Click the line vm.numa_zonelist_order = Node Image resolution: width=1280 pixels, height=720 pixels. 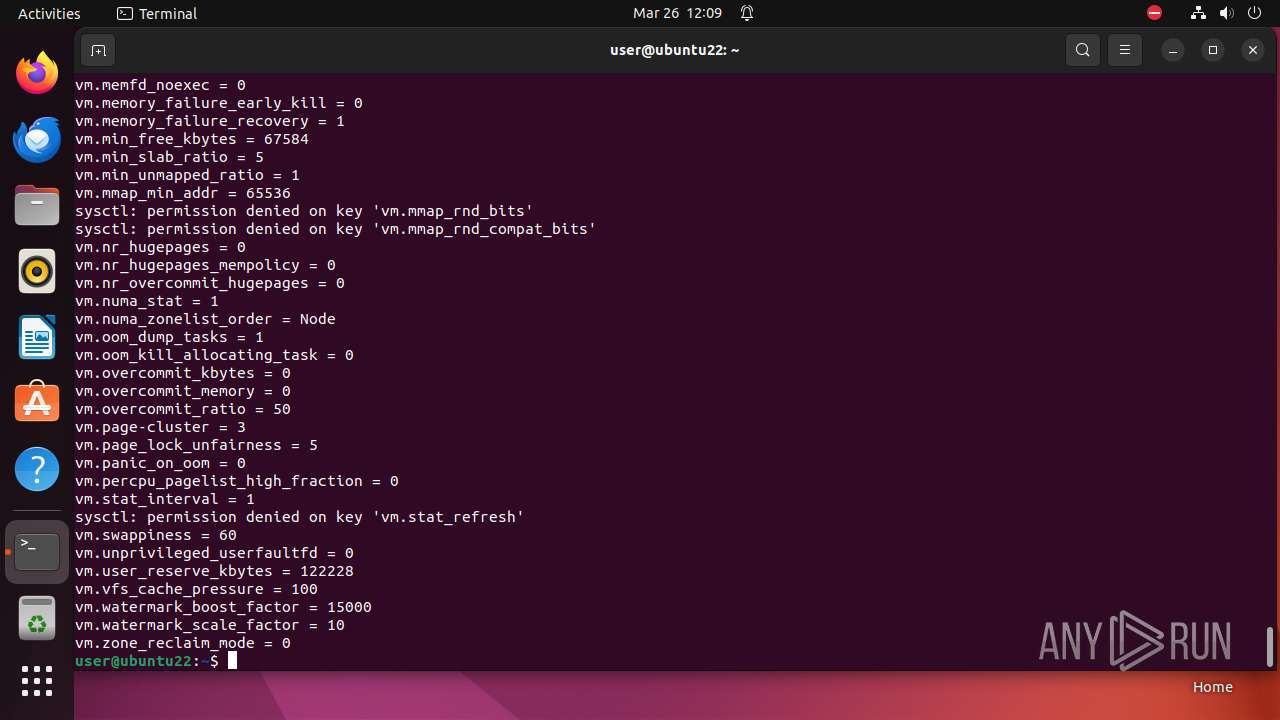tap(205, 319)
